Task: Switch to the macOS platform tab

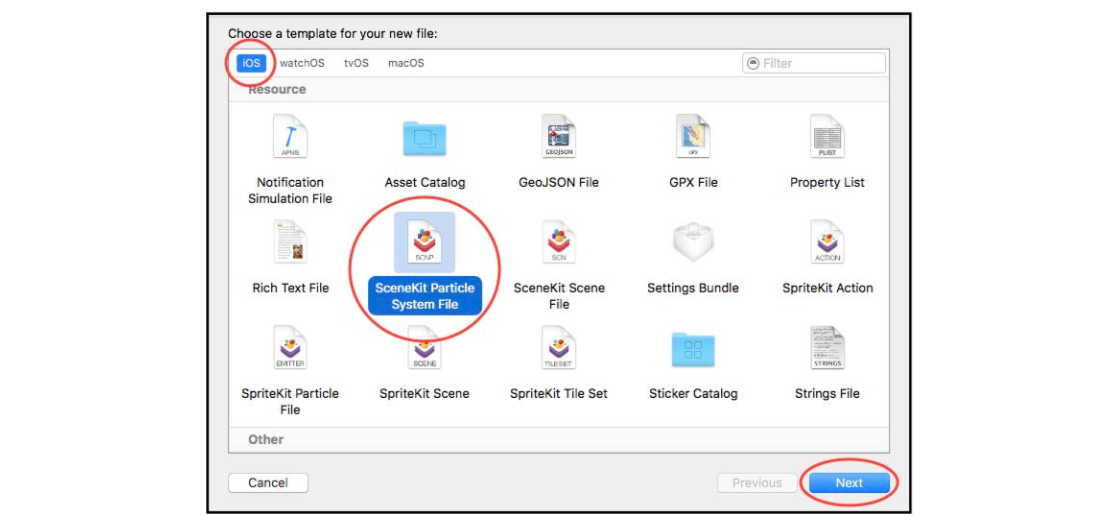Action: click(406, 63)
